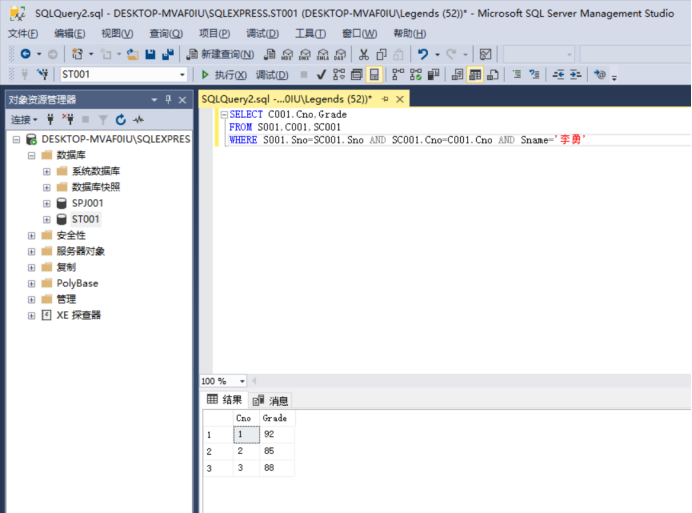Click the increase indent icon
The height and width of the screenshot is (513, 692).
tap(575, 74)
